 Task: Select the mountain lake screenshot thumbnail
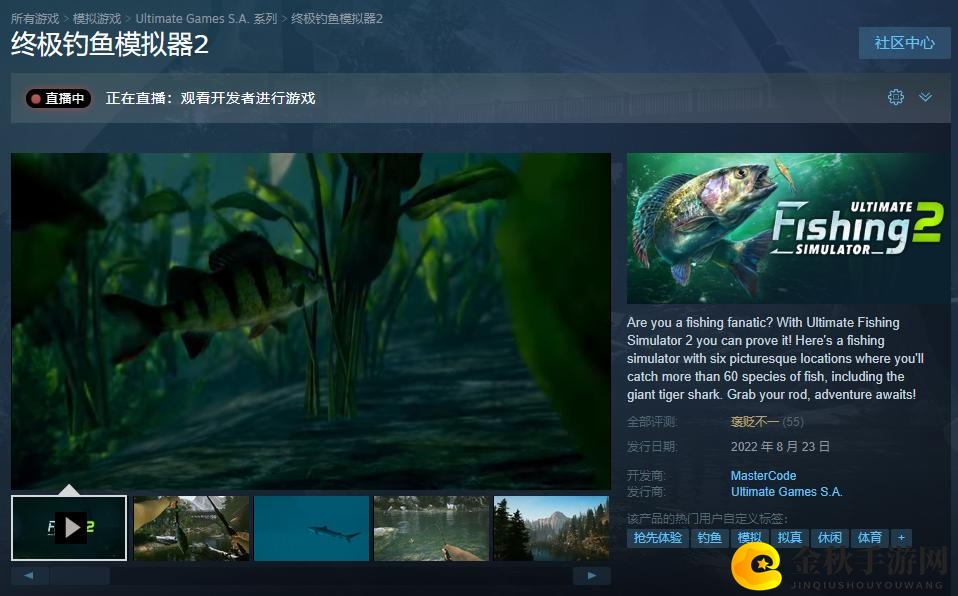tap(551, 528)
